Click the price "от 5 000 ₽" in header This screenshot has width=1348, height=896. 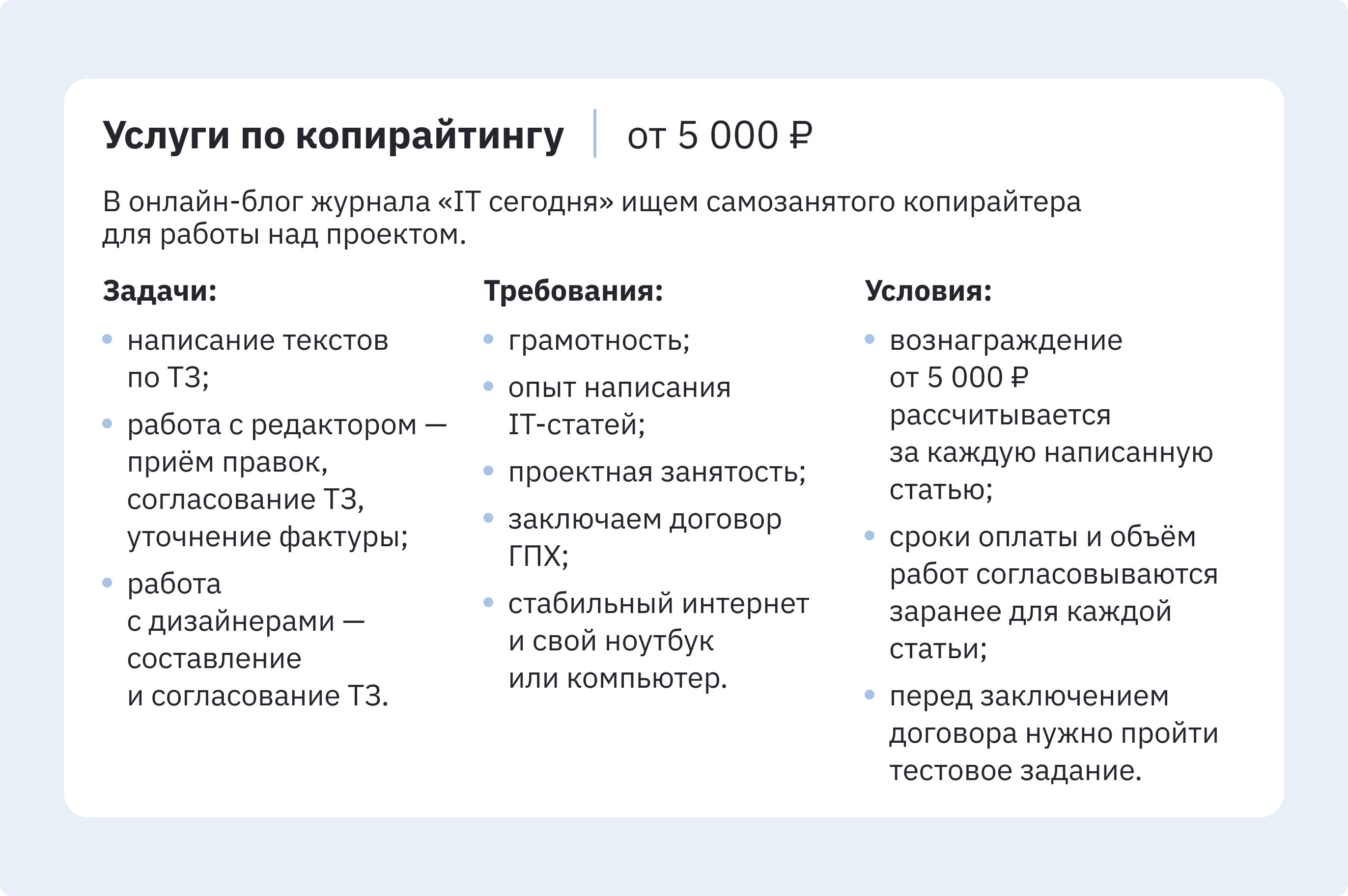719,136
